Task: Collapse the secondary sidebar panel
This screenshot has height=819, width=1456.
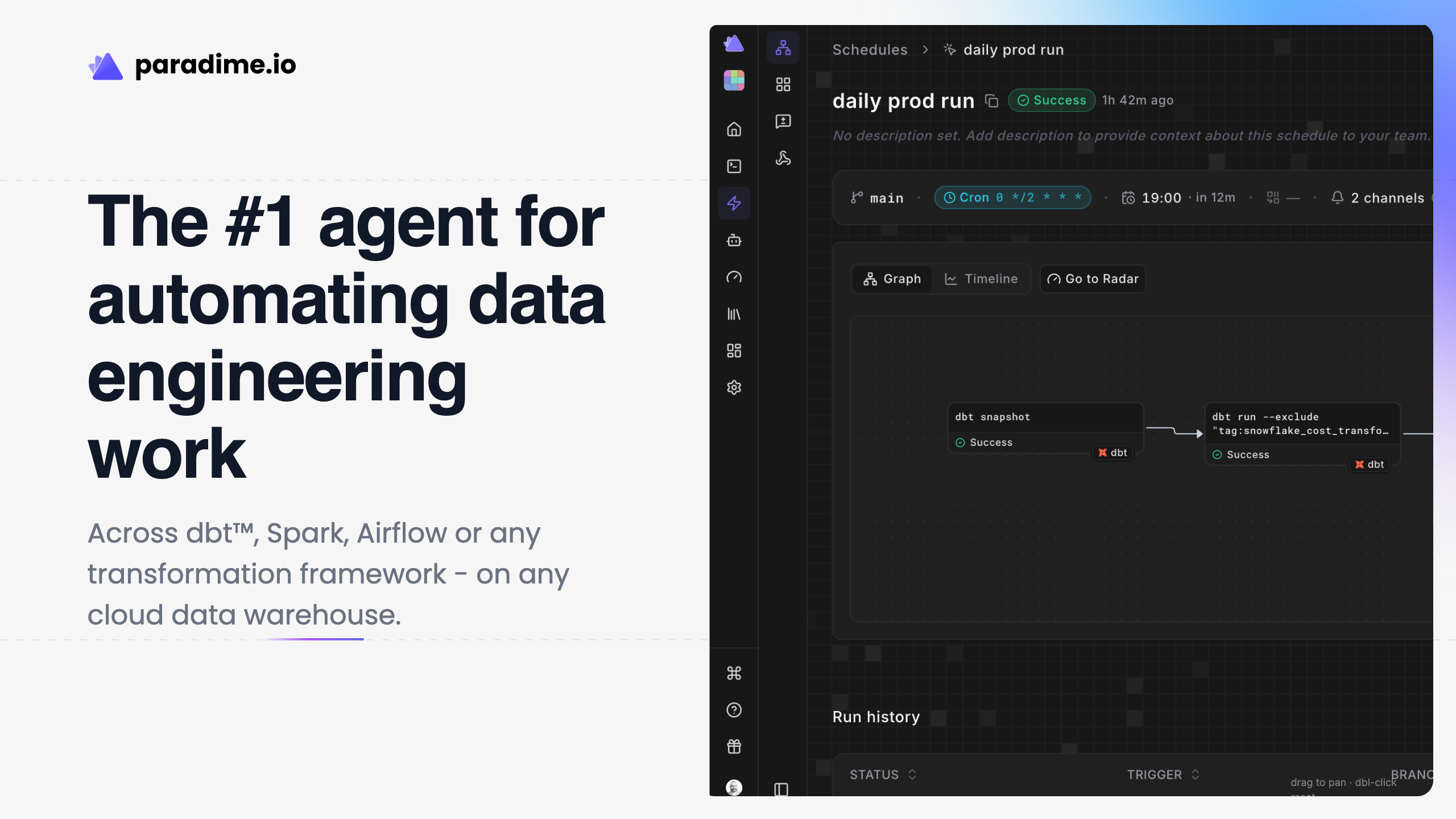Action: (x=781, y=789)
